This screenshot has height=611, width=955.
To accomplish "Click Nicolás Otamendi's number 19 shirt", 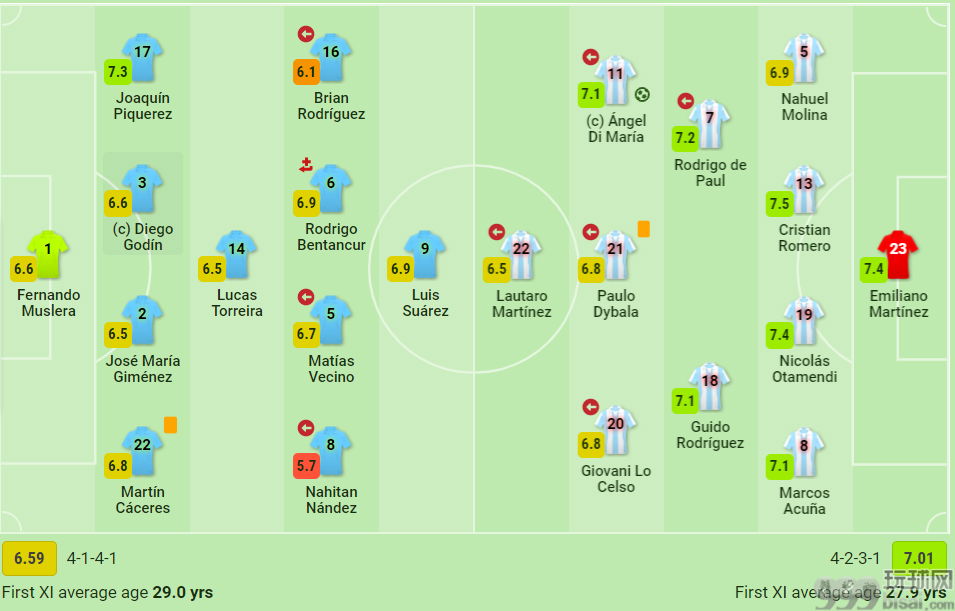I will pos(804,320).
